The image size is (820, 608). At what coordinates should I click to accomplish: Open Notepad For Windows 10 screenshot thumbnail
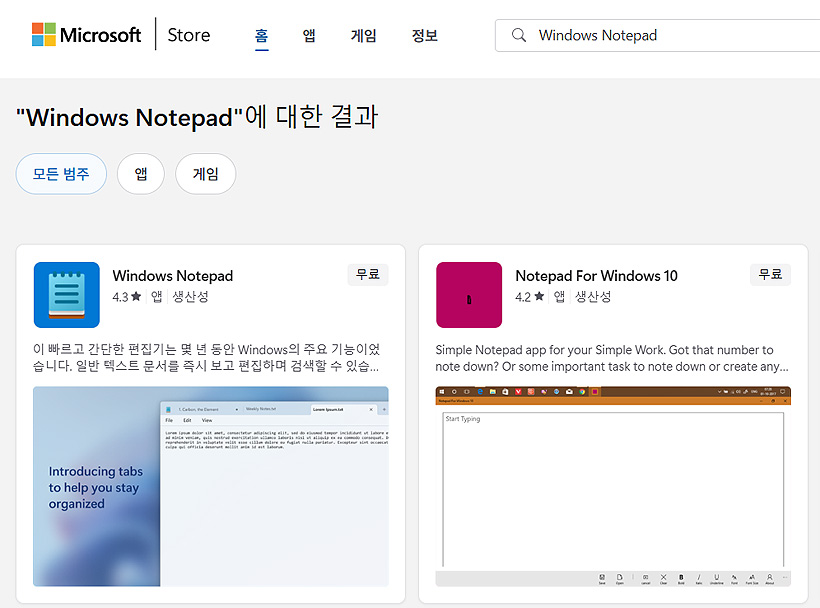pyautogui.click(x=613, y=486)
